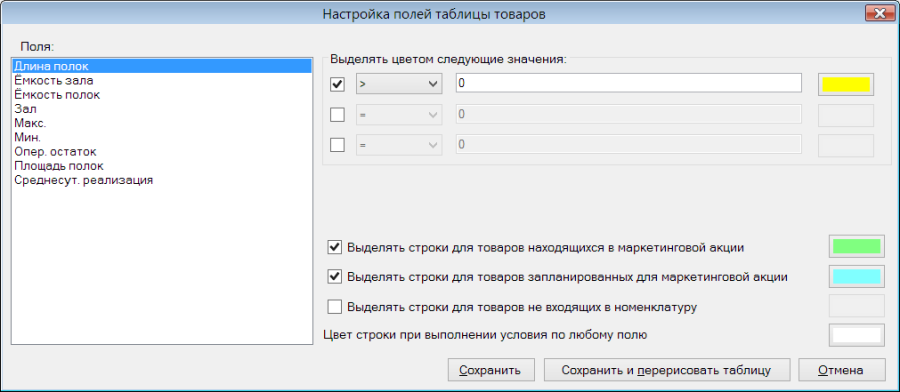This screenshot has width=900, height=392.
Task: Select 'Ёмкость зала' field
Action: tap(161, 80)
